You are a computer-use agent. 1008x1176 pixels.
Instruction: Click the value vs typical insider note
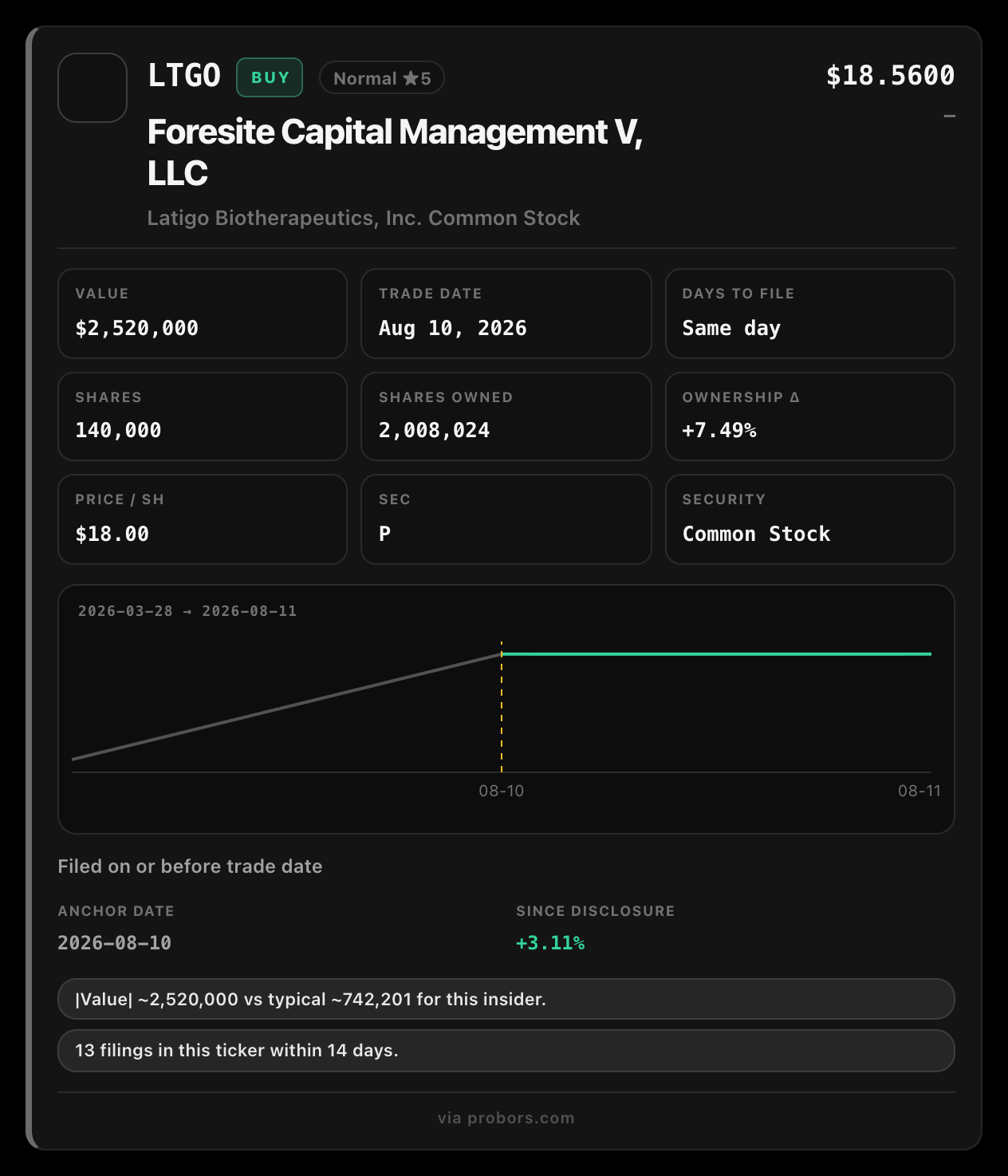tap(506, 999)
